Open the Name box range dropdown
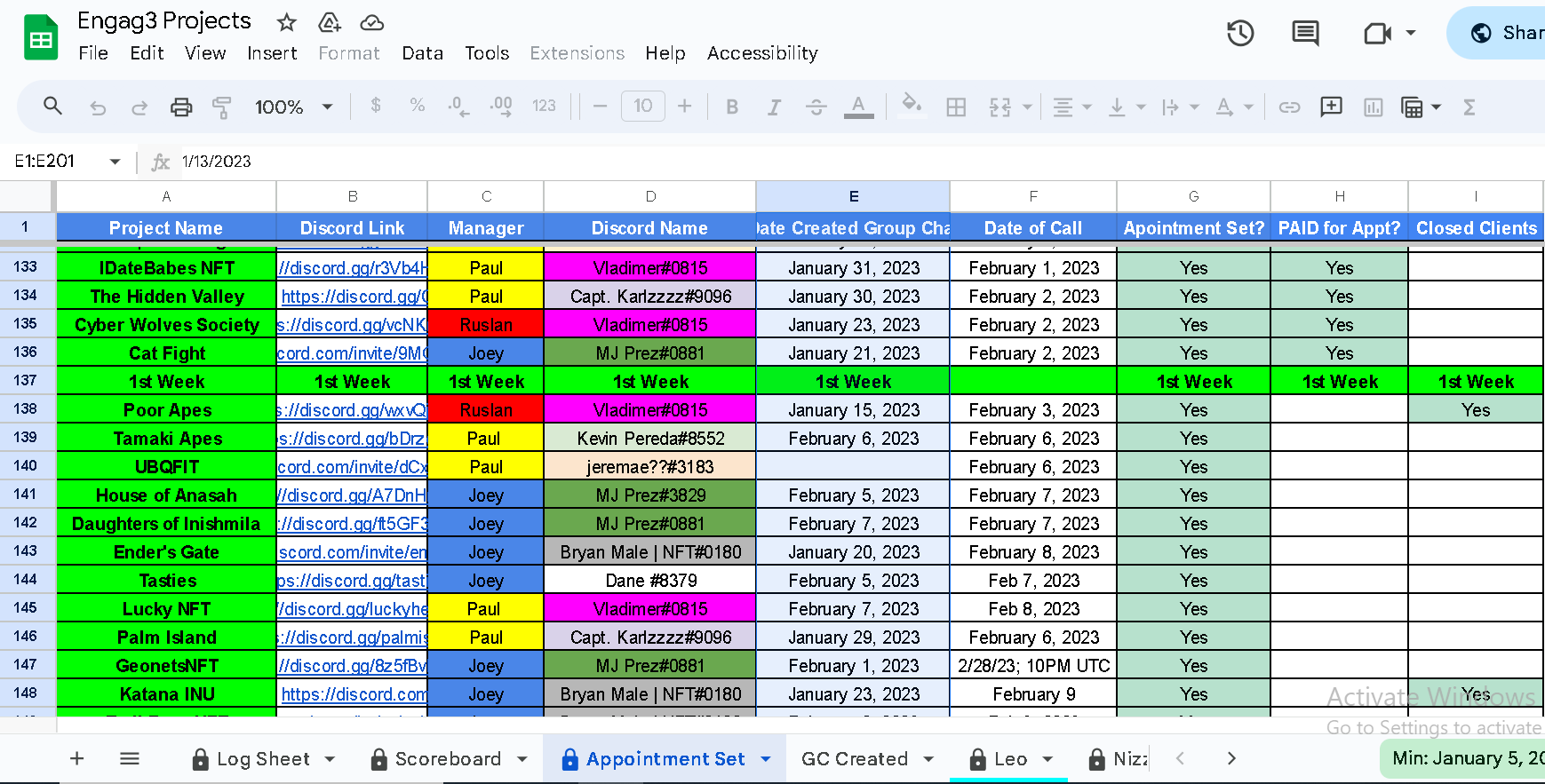This screenshot has width=1545, height=784. coord(115,162)
